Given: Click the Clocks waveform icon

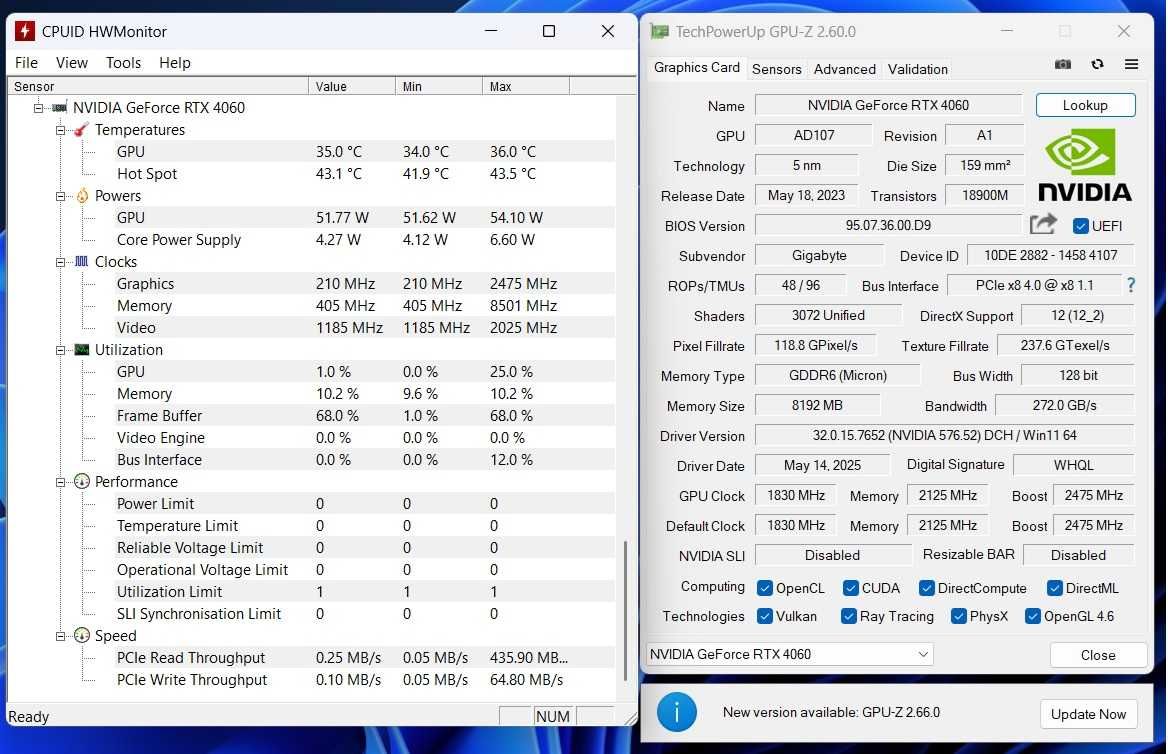Looking at the screenshot, I should (82, 262).
